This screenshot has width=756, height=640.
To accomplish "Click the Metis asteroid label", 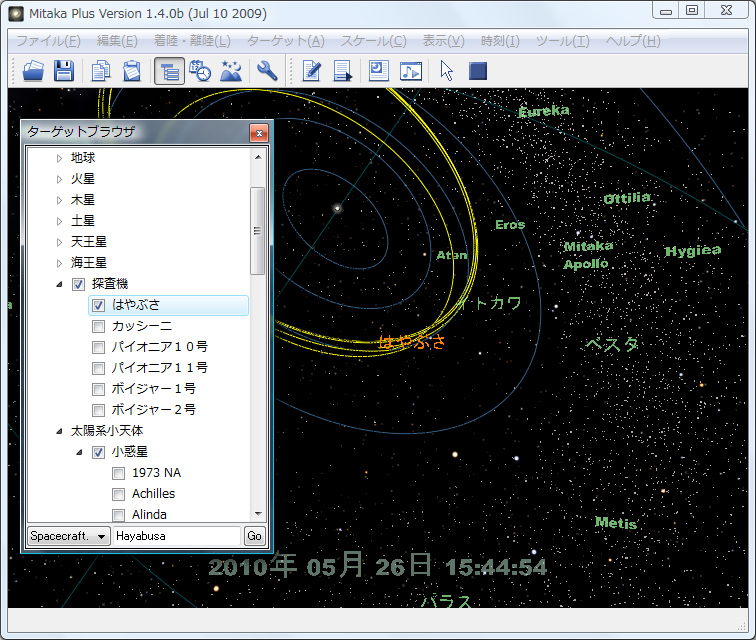I will pos(616,523).
